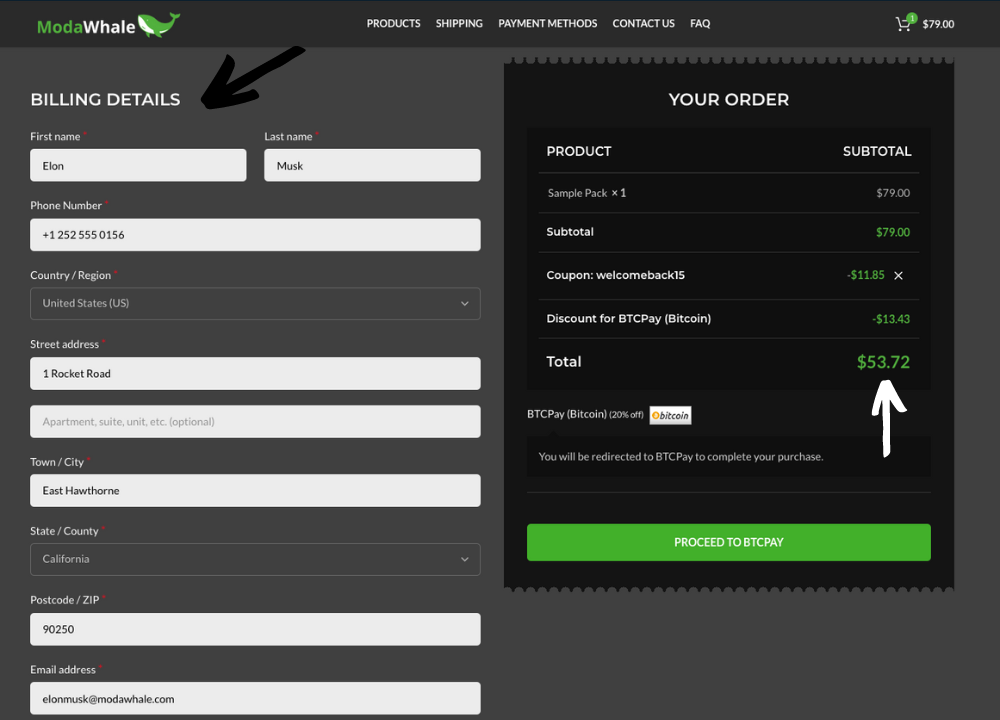This screenshot has height=720, width=1000.
Task: Navigate to Contact Us
Action: pyautogui.click(x=643, y=24)
